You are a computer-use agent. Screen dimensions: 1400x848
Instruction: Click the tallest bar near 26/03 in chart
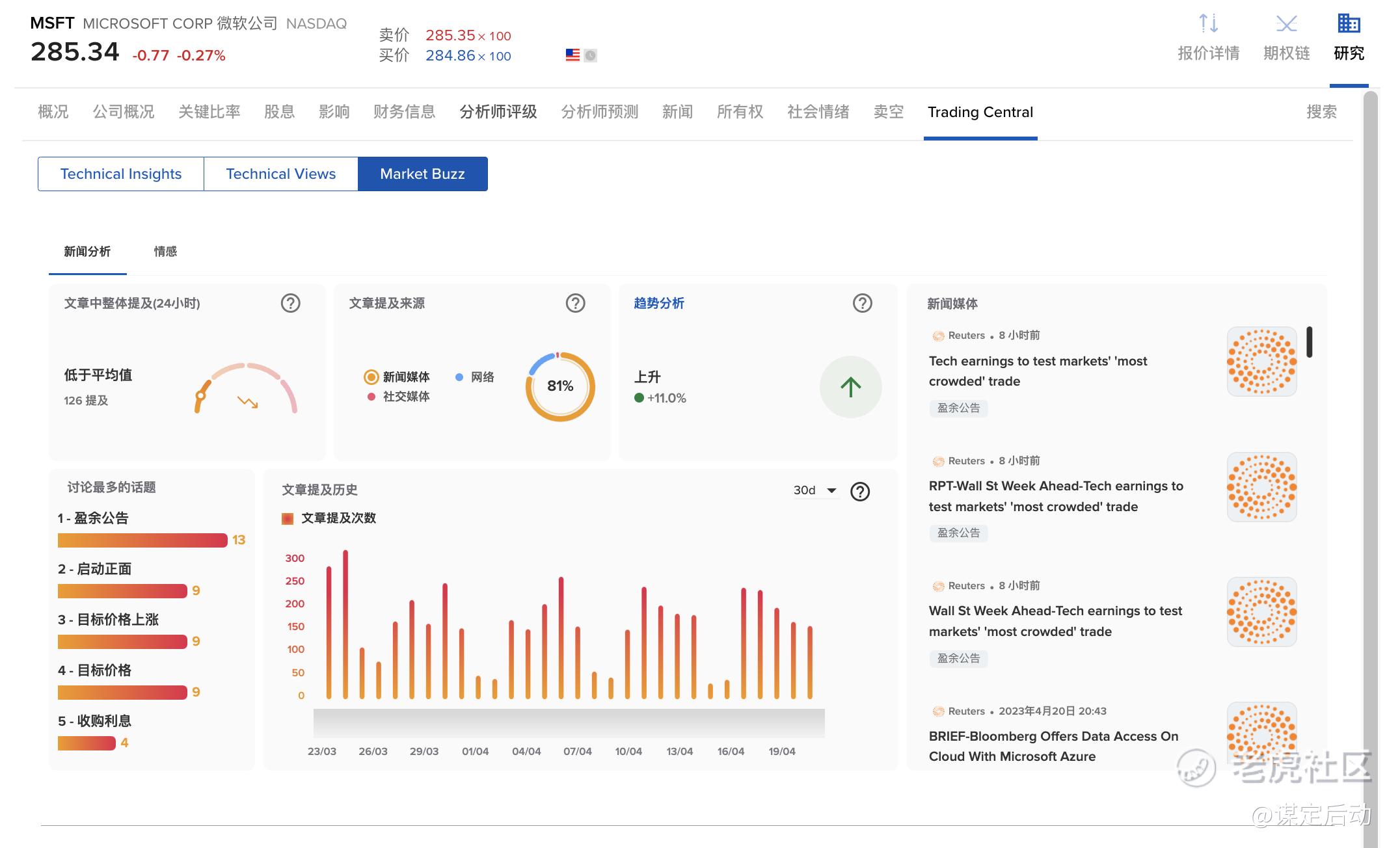pos(345,624)
